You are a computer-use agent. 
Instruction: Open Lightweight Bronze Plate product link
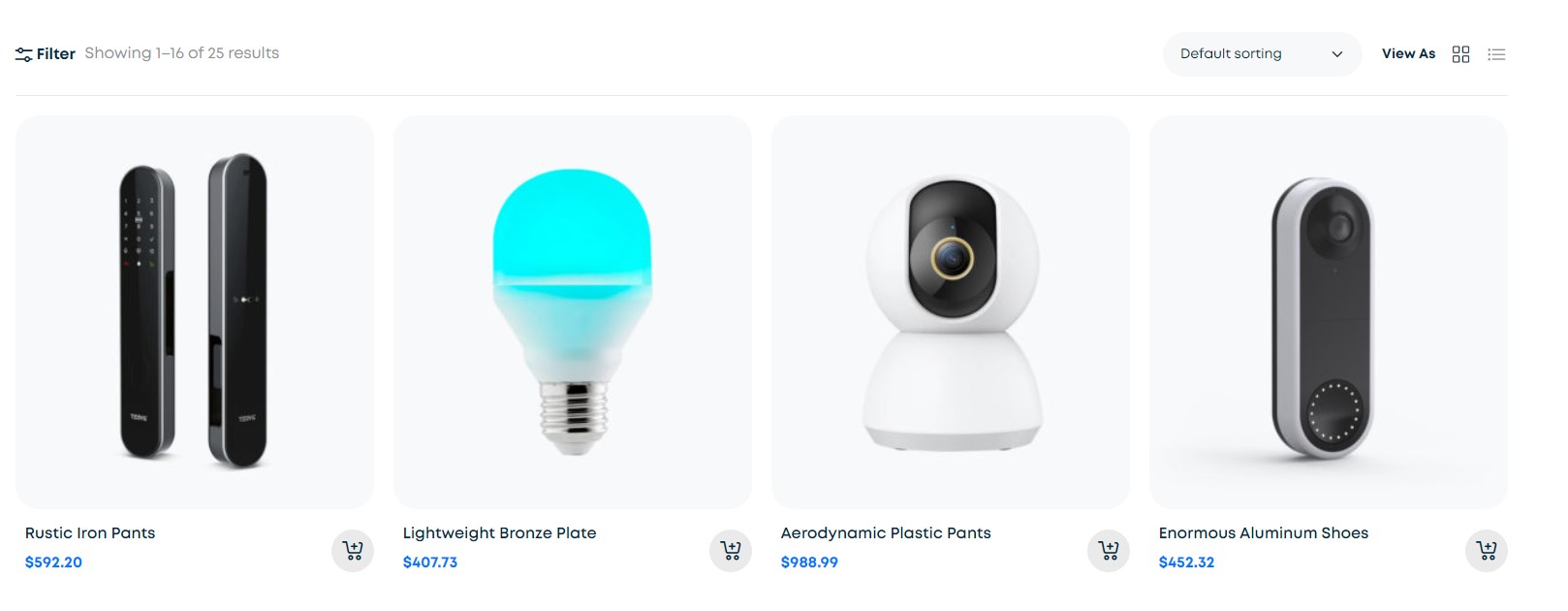pyautogui.click(x=499, y=532)
